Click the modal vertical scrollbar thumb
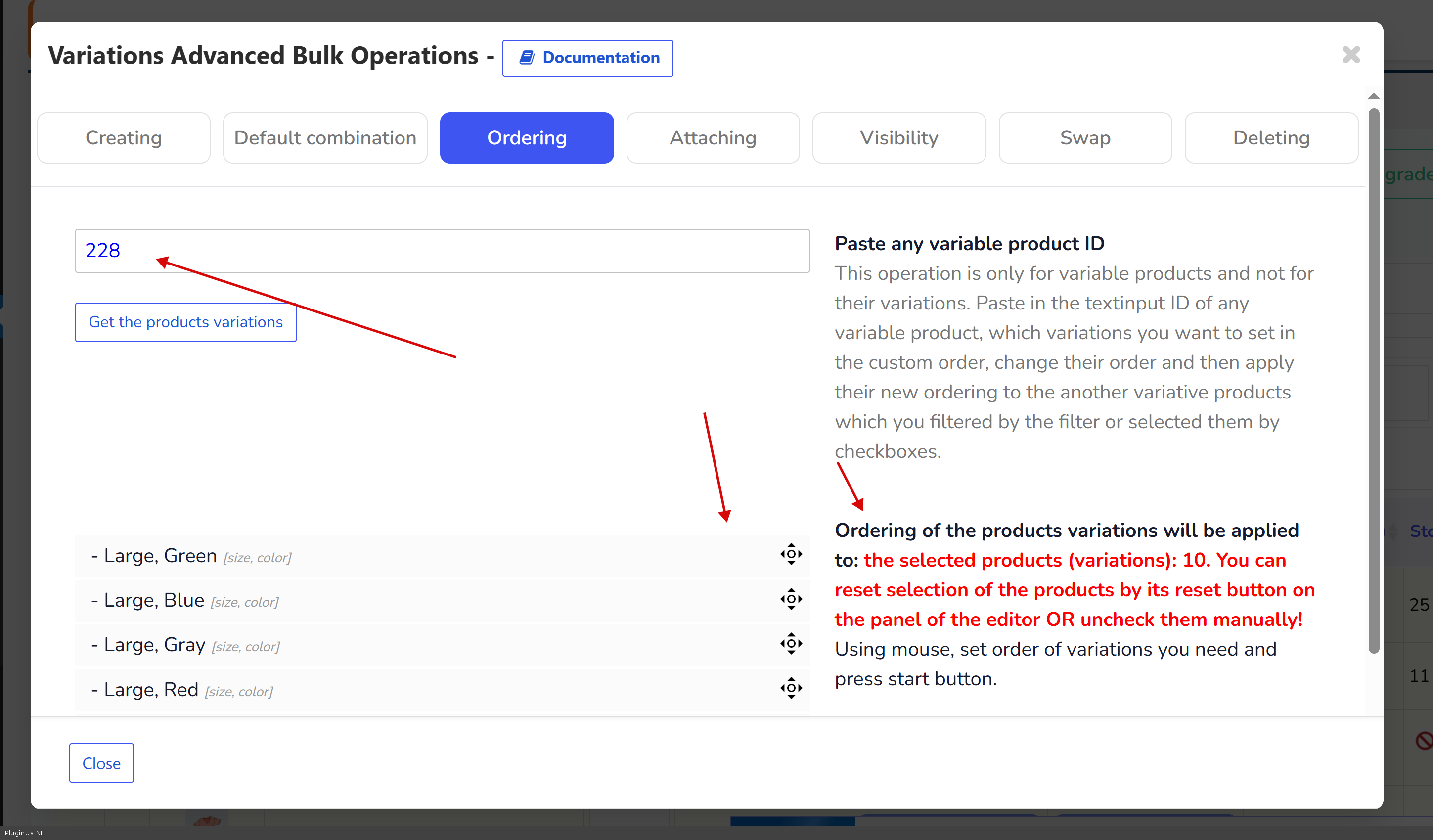This screenshot has height=840, width=1433. coord(1373,381)
